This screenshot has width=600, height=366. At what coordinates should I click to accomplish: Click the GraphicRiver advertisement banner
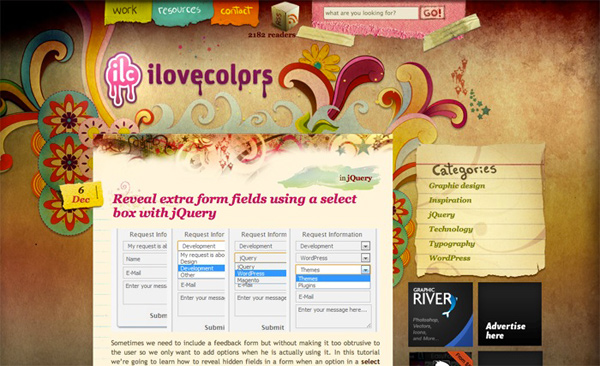(x=440, y=314)
